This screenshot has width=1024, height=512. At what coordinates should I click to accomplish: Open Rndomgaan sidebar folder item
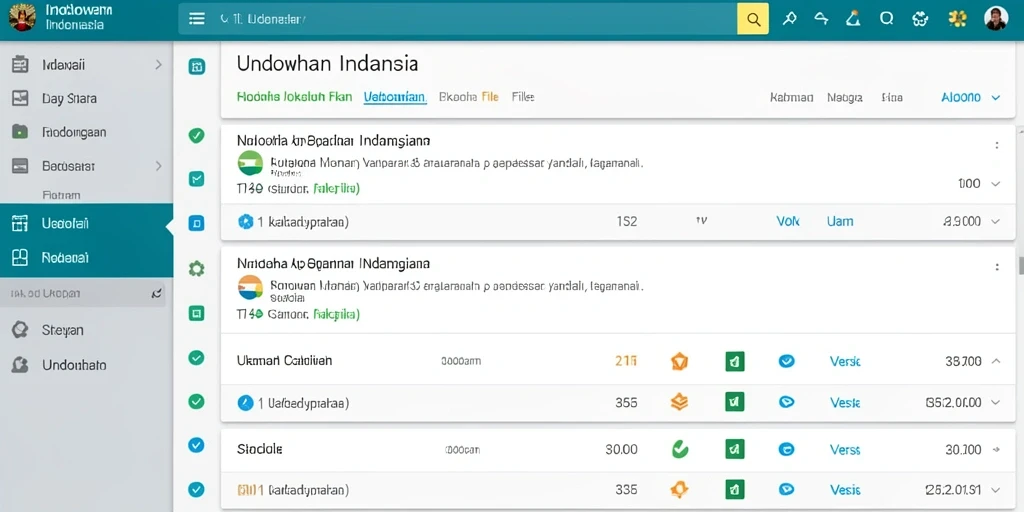click(x=86, y=132)
